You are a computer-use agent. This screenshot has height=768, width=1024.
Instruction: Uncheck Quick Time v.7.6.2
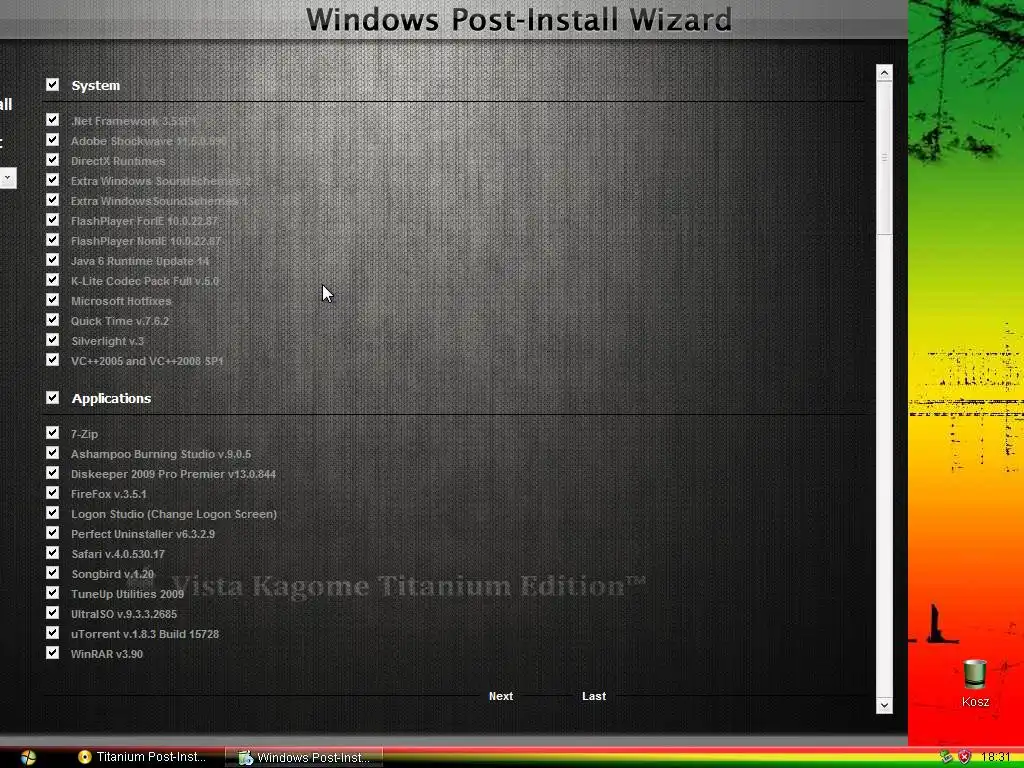52,320
